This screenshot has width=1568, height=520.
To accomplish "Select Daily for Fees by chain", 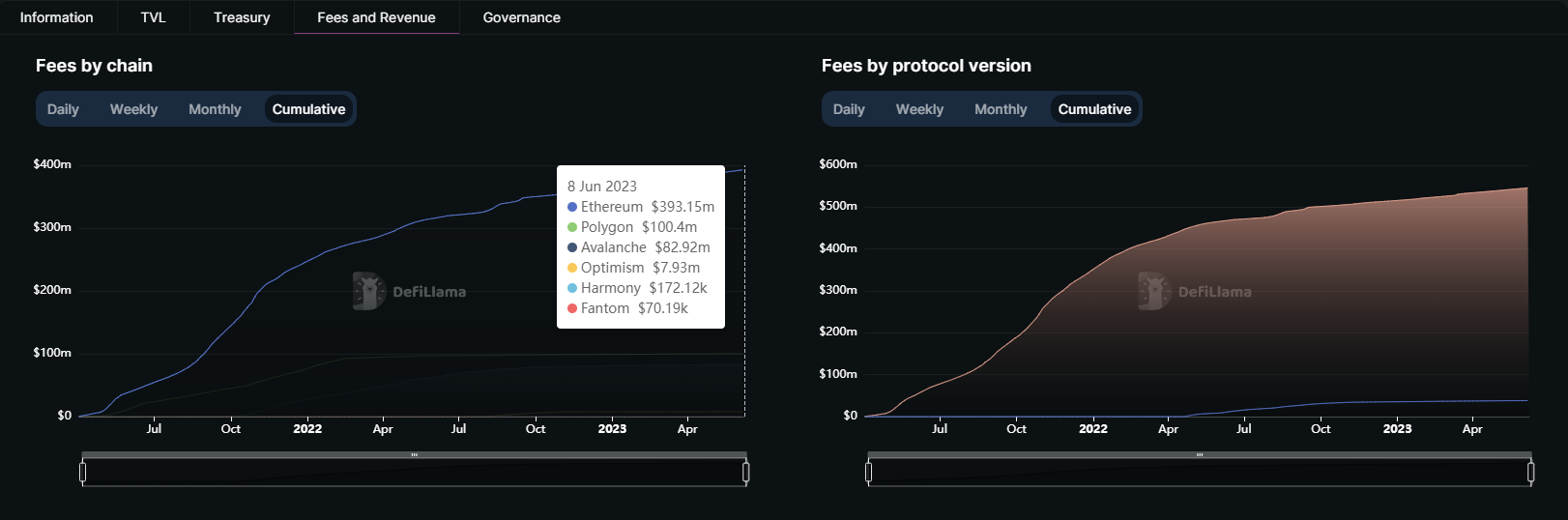I will coord(63,109).
